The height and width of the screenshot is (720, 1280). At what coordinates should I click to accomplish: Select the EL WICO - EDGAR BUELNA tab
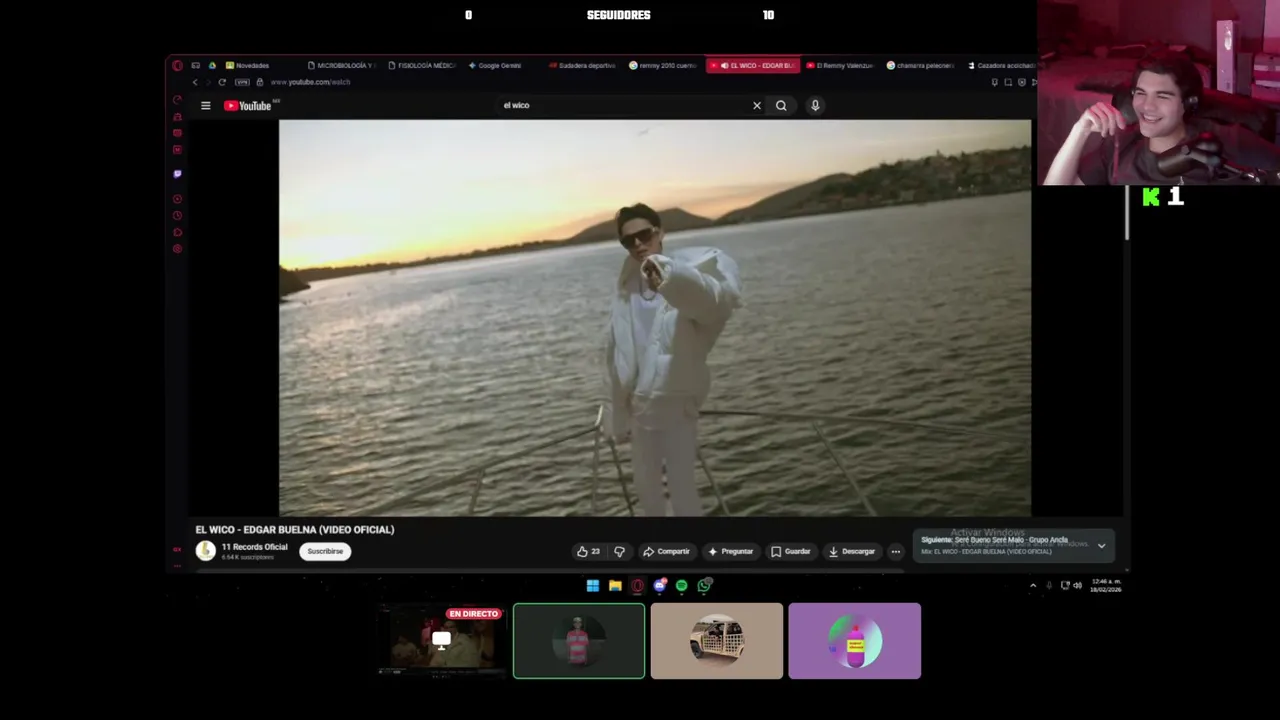(x=753, y=65)
